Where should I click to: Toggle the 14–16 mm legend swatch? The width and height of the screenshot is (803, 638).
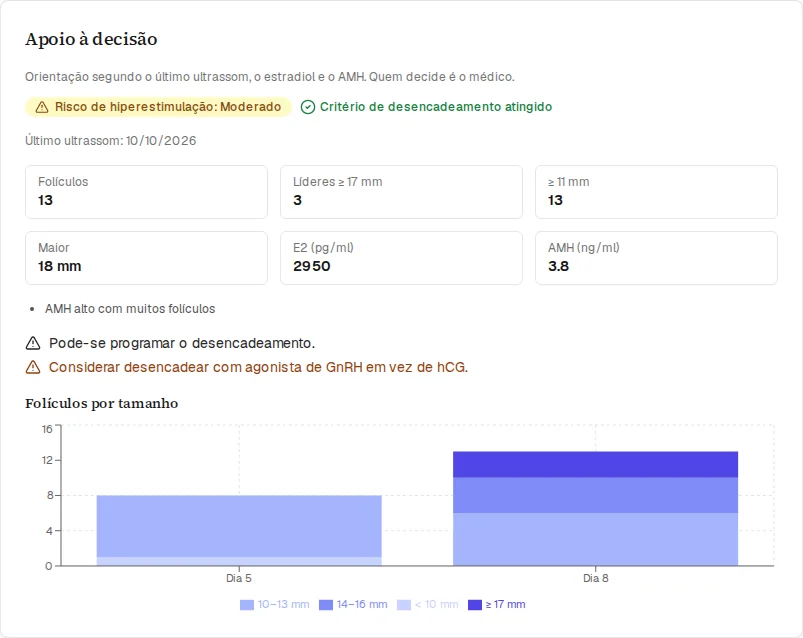(x=326, y=605)
